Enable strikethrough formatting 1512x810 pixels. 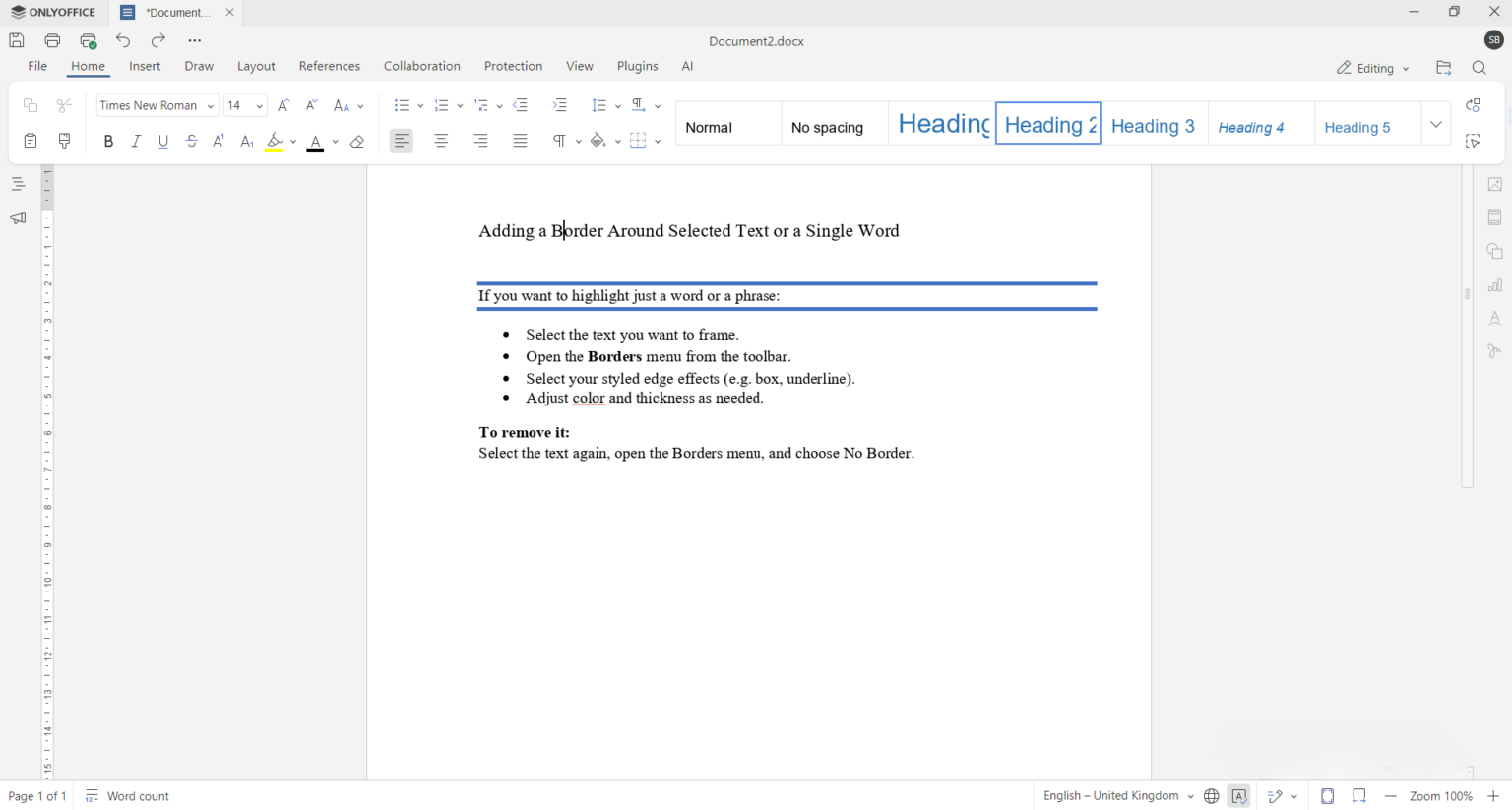(x=191, y=141)
